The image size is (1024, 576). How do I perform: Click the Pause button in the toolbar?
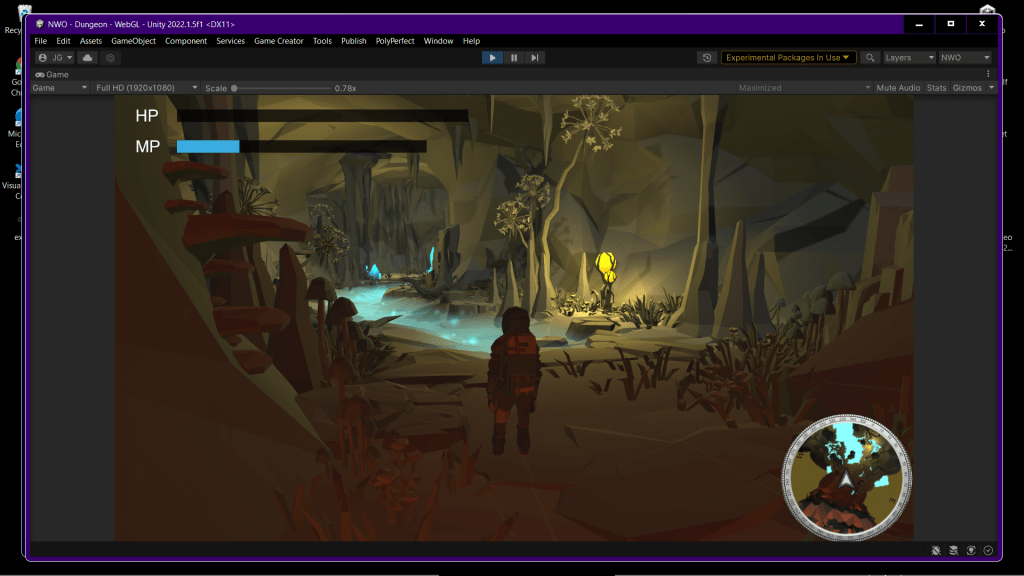514,58
